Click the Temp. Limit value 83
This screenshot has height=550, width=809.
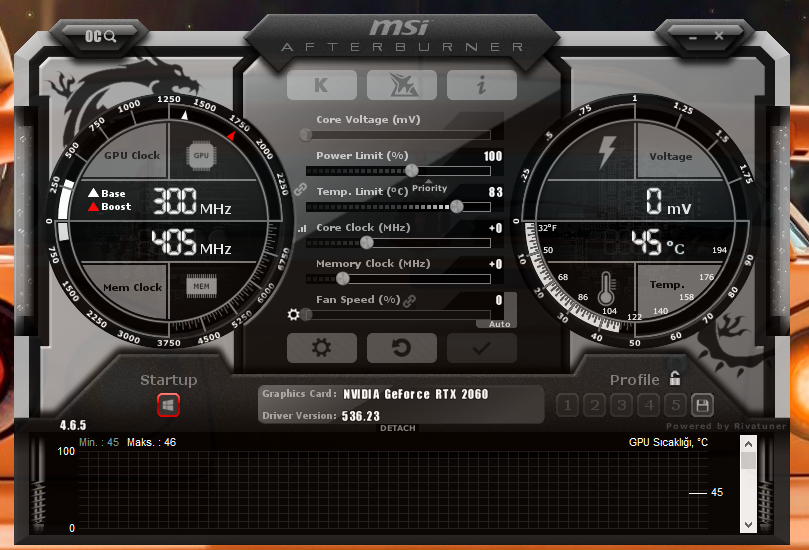tap(496, 192)
